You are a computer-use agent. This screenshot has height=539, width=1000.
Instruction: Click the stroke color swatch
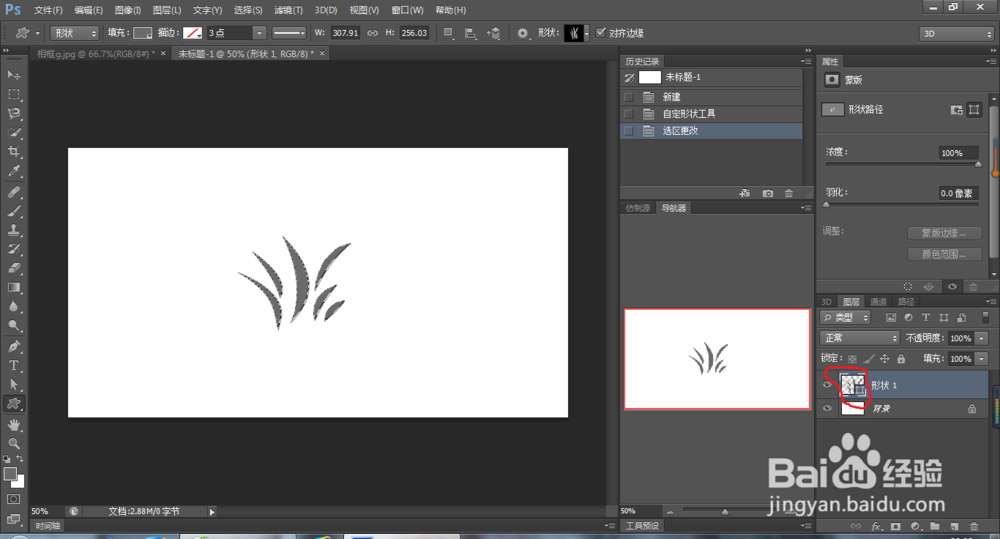tap(193, 33)
